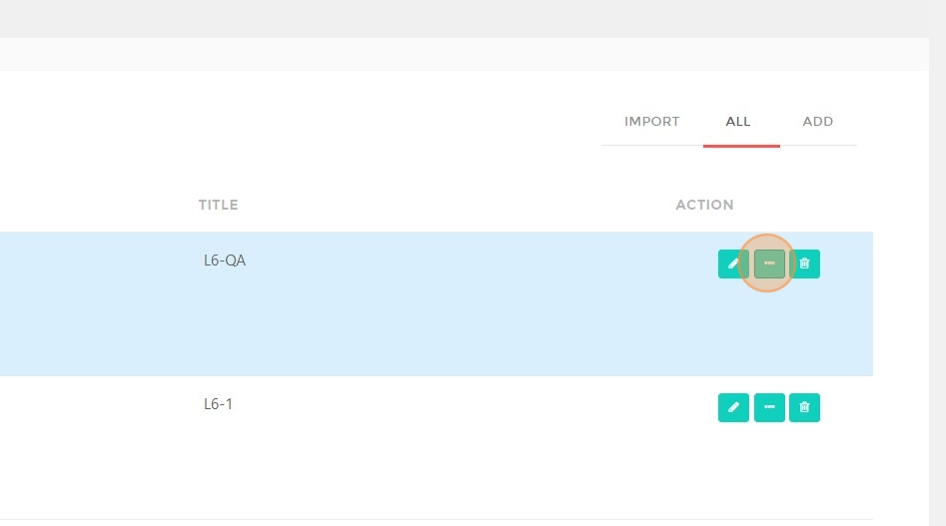This screenshot has height=526, width=946.
Task: Click the red underline beneath ALL tab
Action: point(741,146)
